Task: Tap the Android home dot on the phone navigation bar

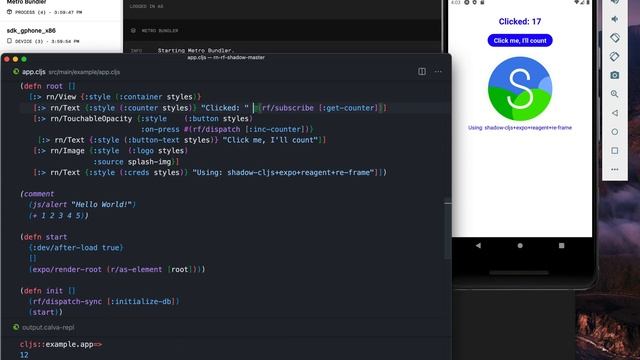Action: [x=520, y=246]
